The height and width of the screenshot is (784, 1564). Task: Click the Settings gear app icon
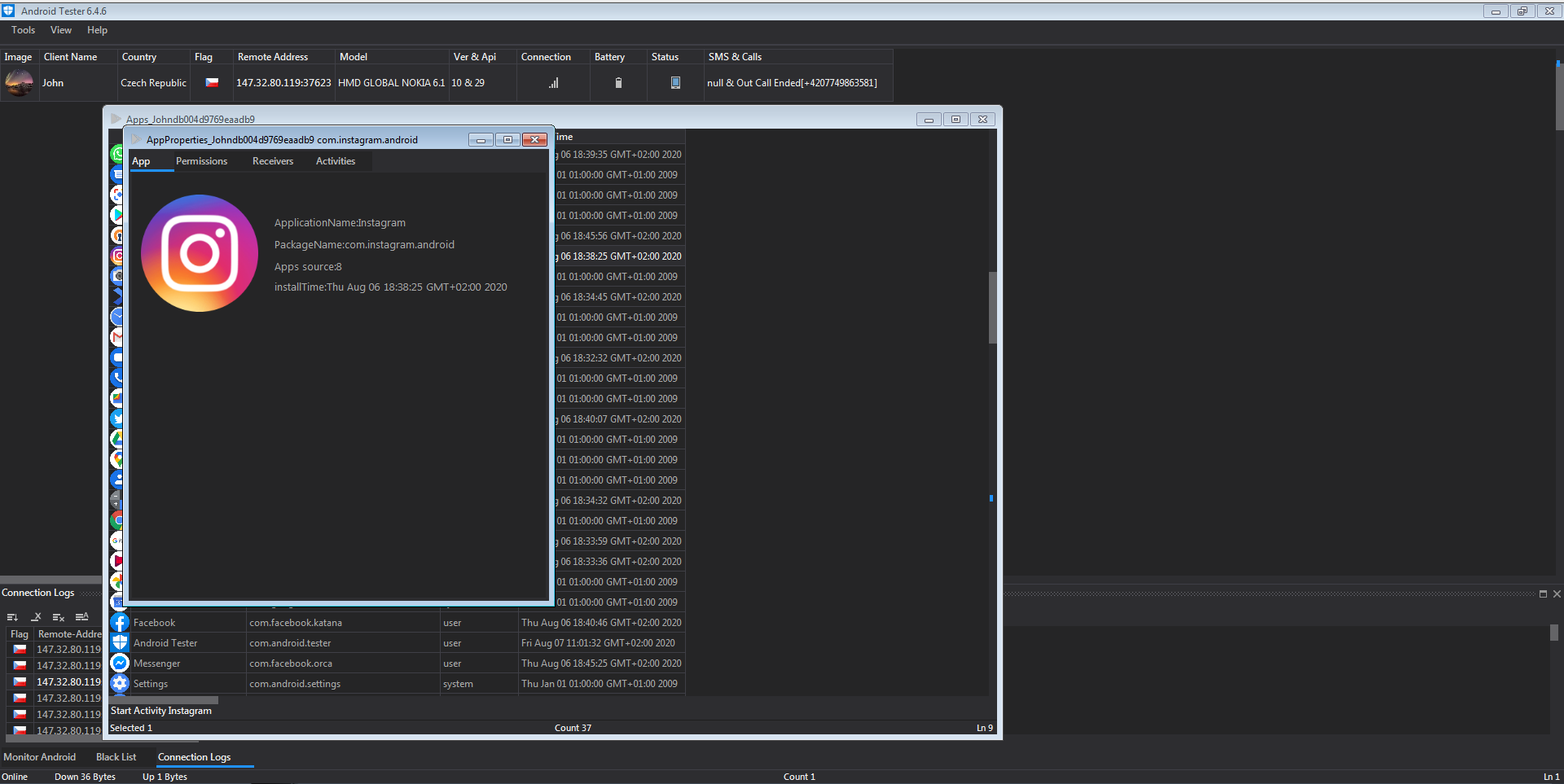coord(120,684)
